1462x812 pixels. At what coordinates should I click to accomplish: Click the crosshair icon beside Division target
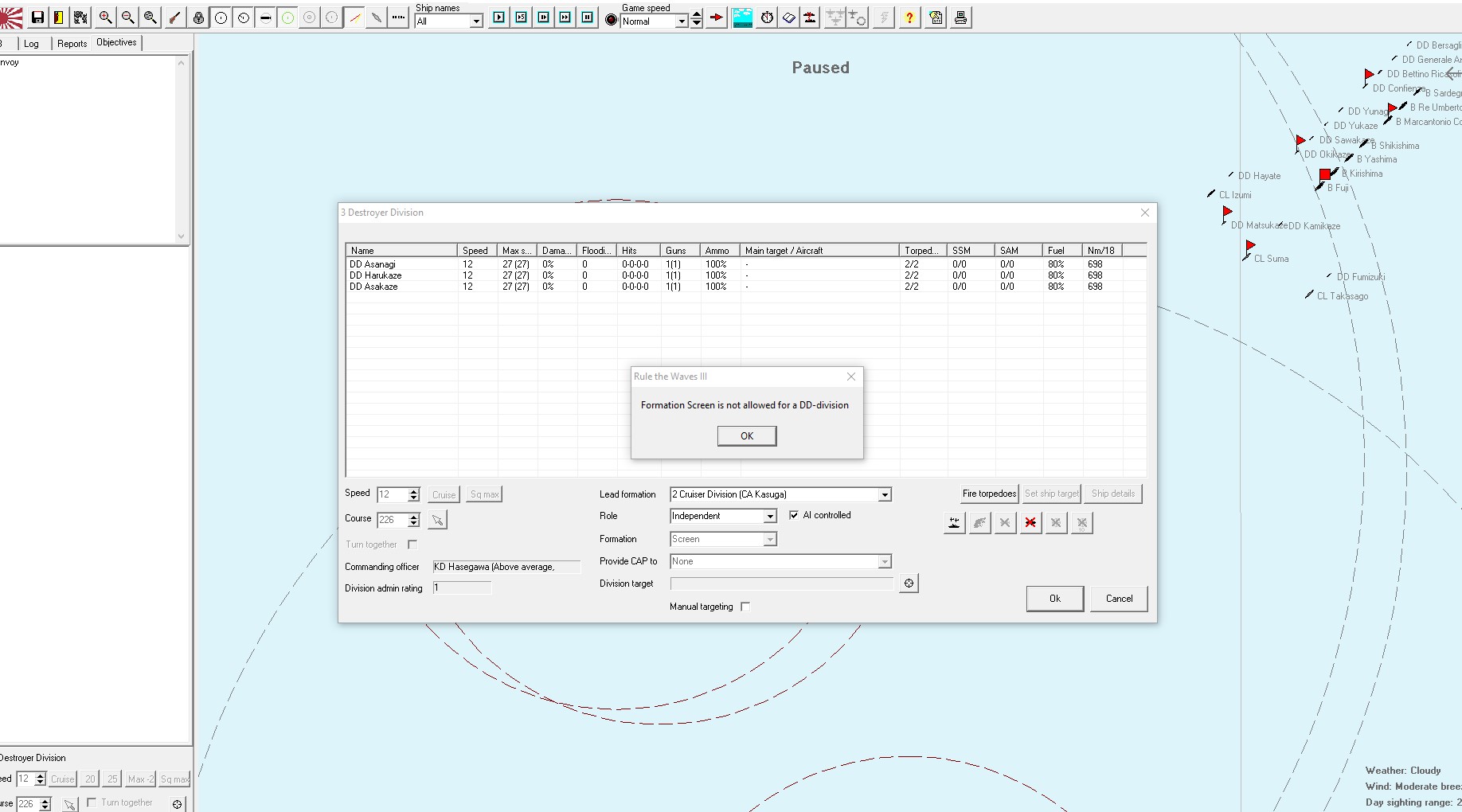click(909, 584)
